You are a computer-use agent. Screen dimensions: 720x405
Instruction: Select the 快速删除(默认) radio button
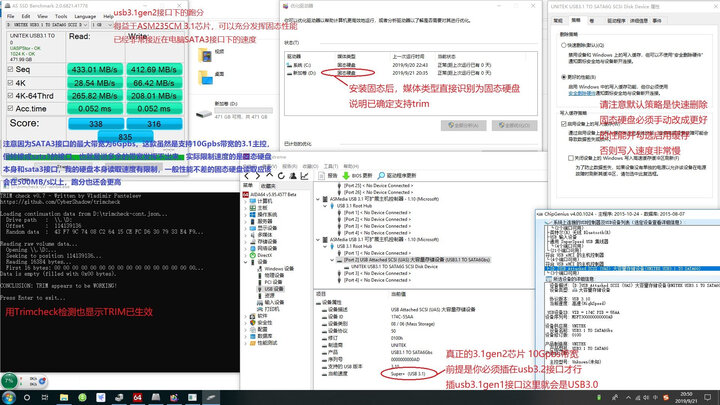(x=563, y=45)
